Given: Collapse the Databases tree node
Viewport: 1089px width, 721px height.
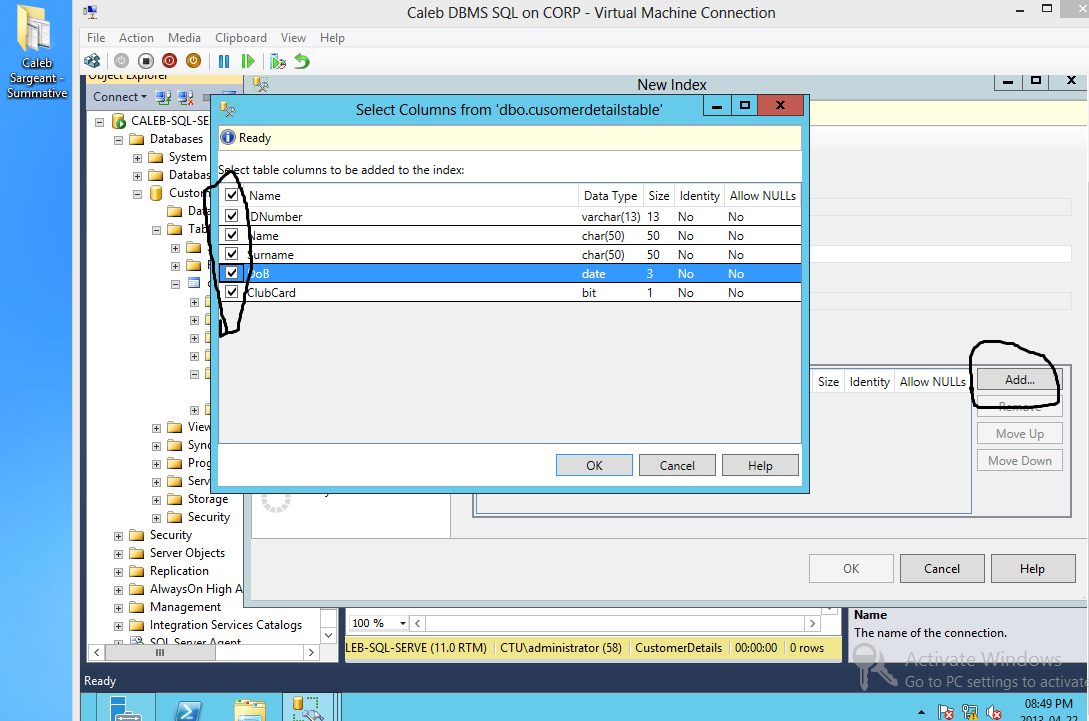Looking at the screenshot, I should tap(118, 140).
